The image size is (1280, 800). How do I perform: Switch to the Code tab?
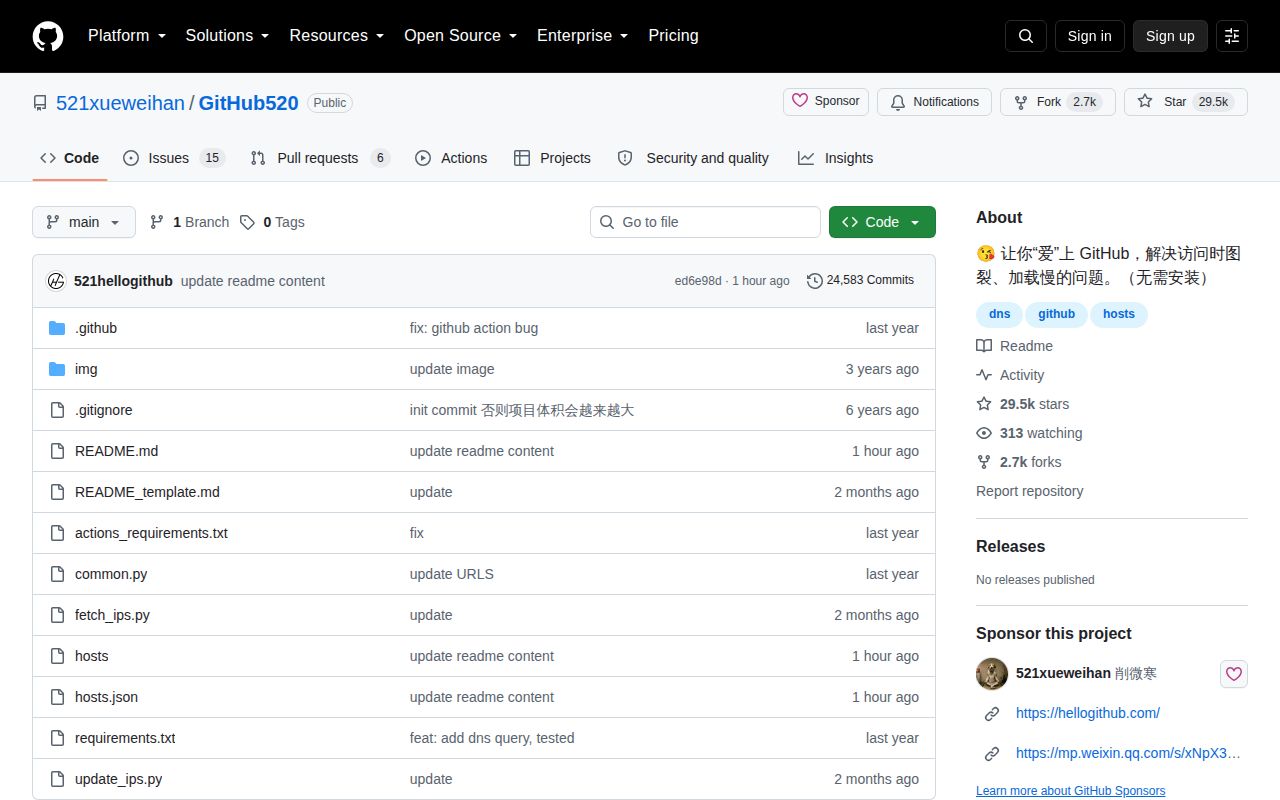point(70,158)
